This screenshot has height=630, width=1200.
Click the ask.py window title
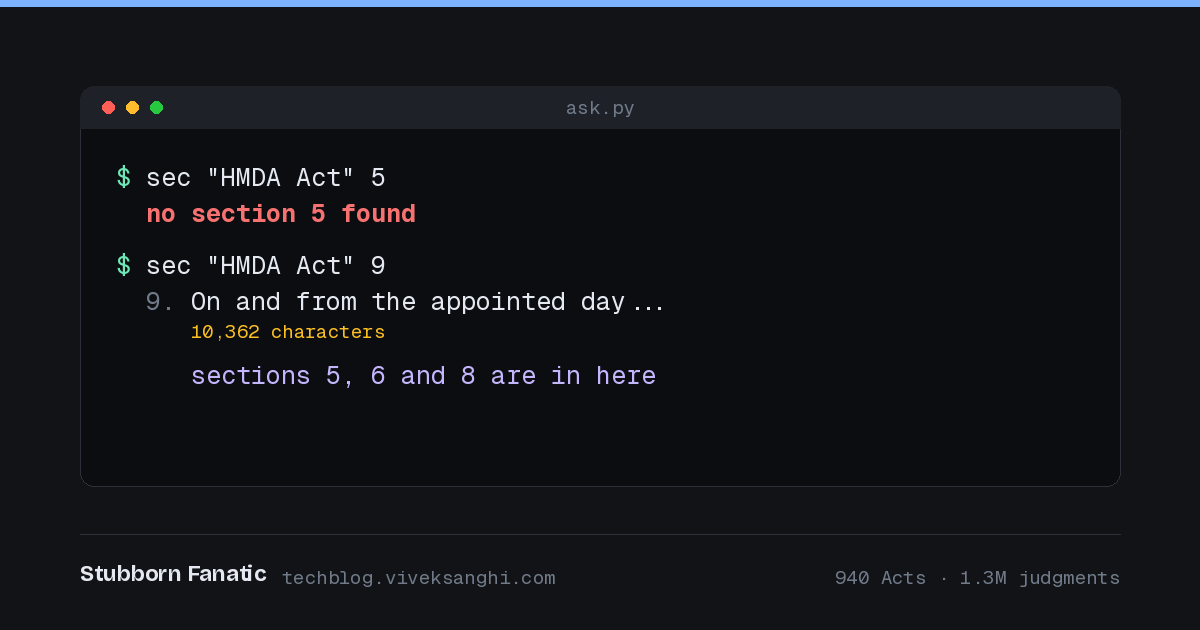[x=600, y=108]
